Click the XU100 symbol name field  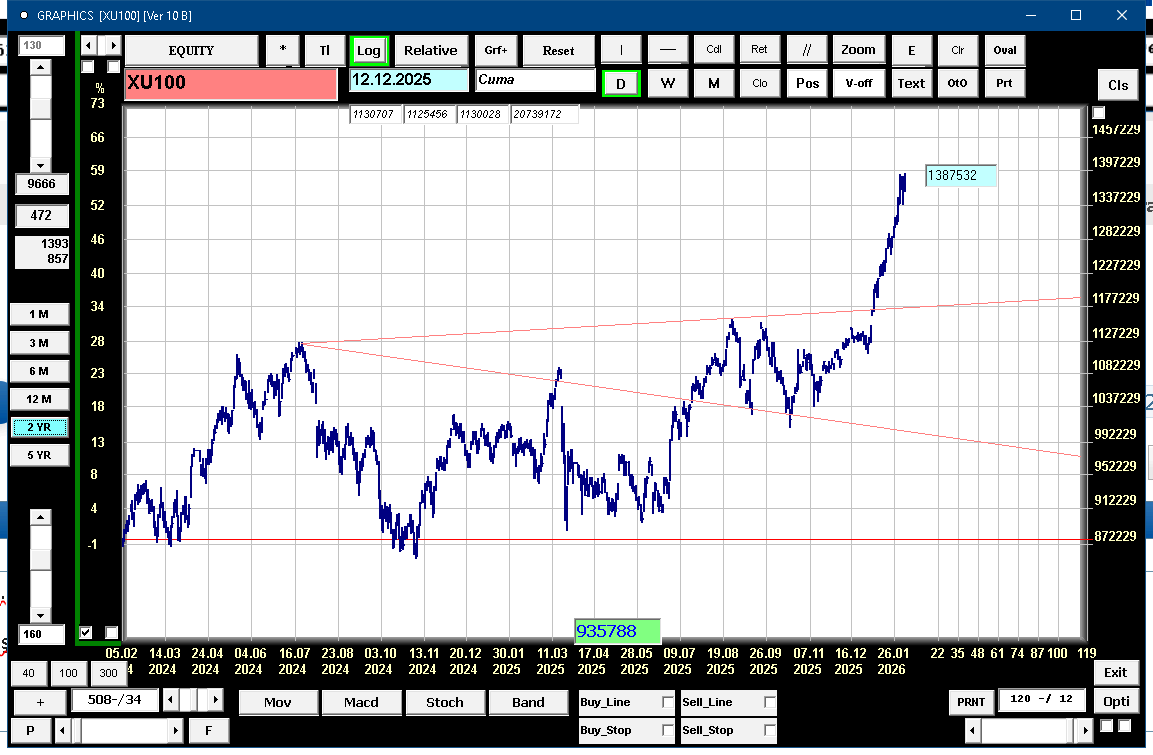[x=230, y=83]
